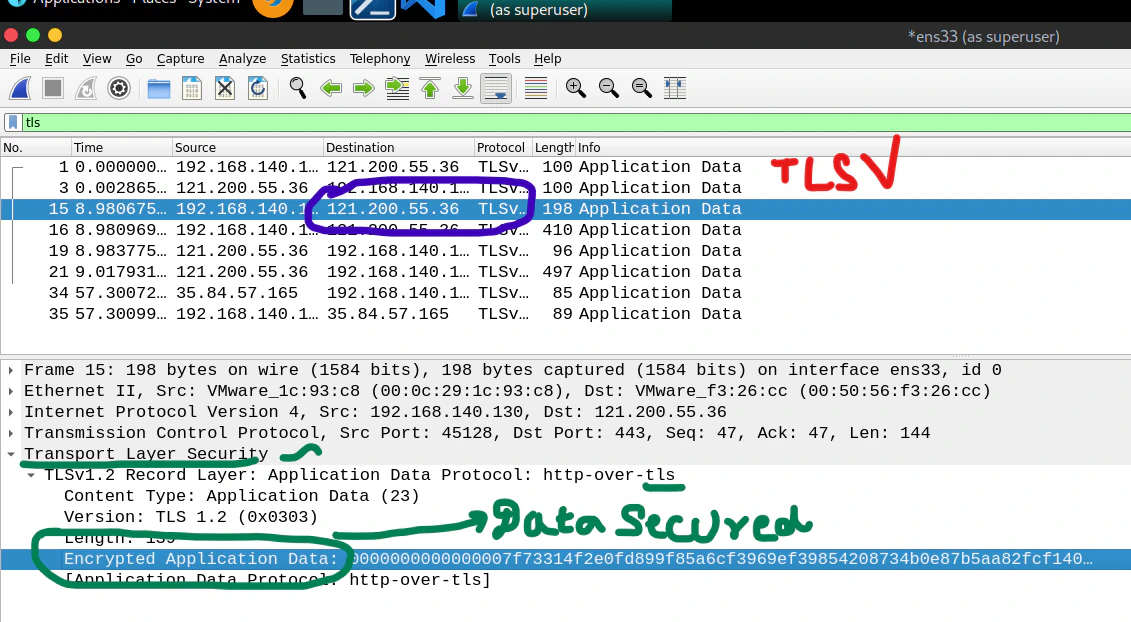The image size is (1131, 622).
Task: Expand the Transmission Control Protocol section
Action: point(11,433)
